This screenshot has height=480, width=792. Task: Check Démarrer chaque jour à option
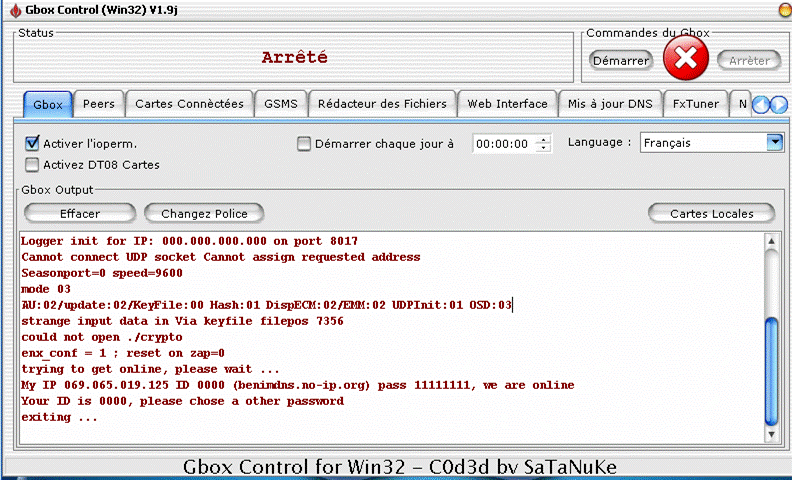(305, 144)
